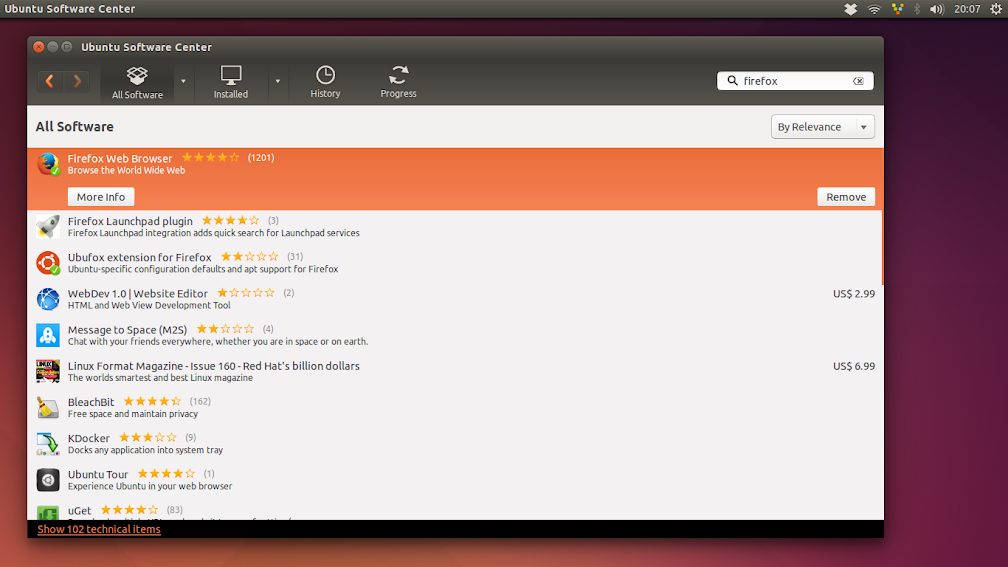The height and width of the screenshot is (567, 1008).
Task: Select the Linux Format Magazine cover icon
Action: pos(48,372)
